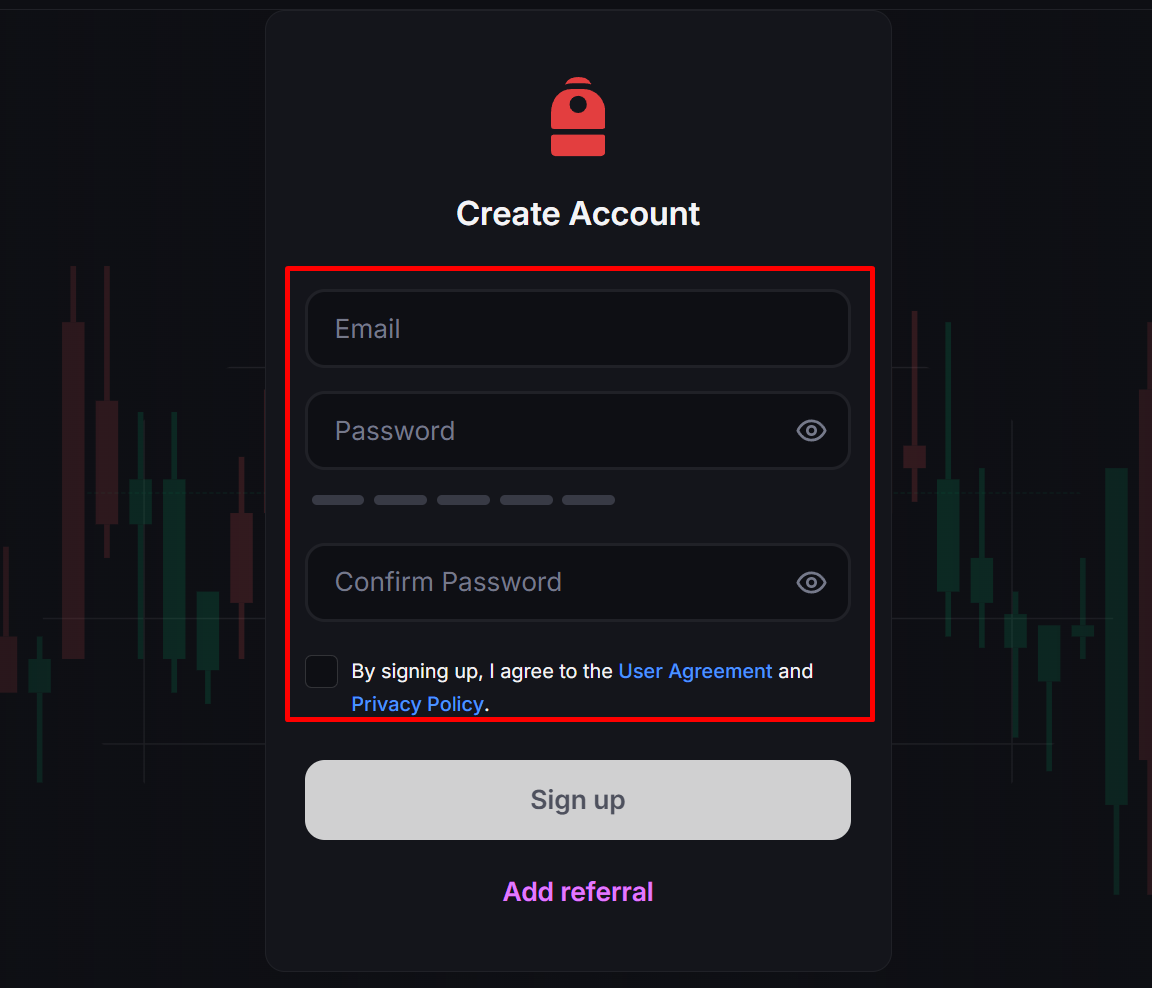Check the agreement checkbox

322,671
